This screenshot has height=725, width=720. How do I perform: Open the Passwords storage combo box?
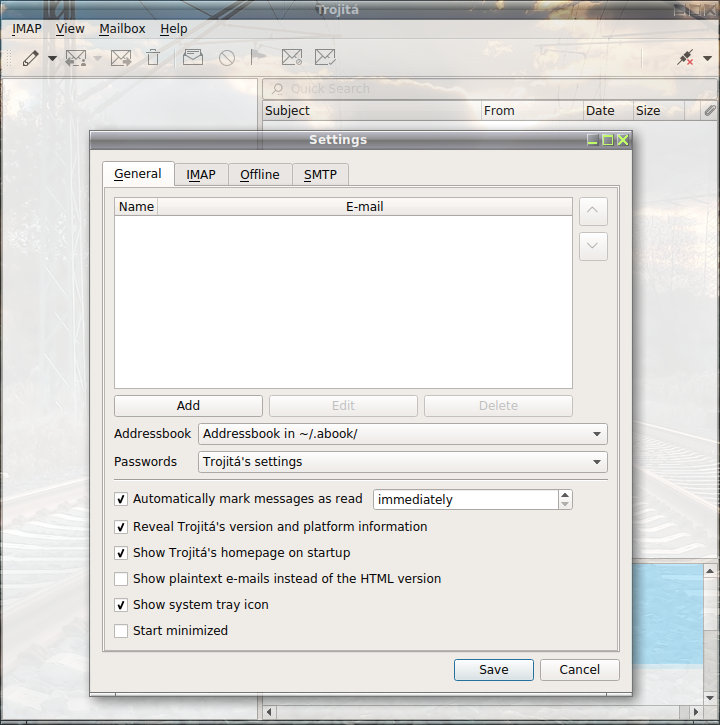click(x=403, y=462)
